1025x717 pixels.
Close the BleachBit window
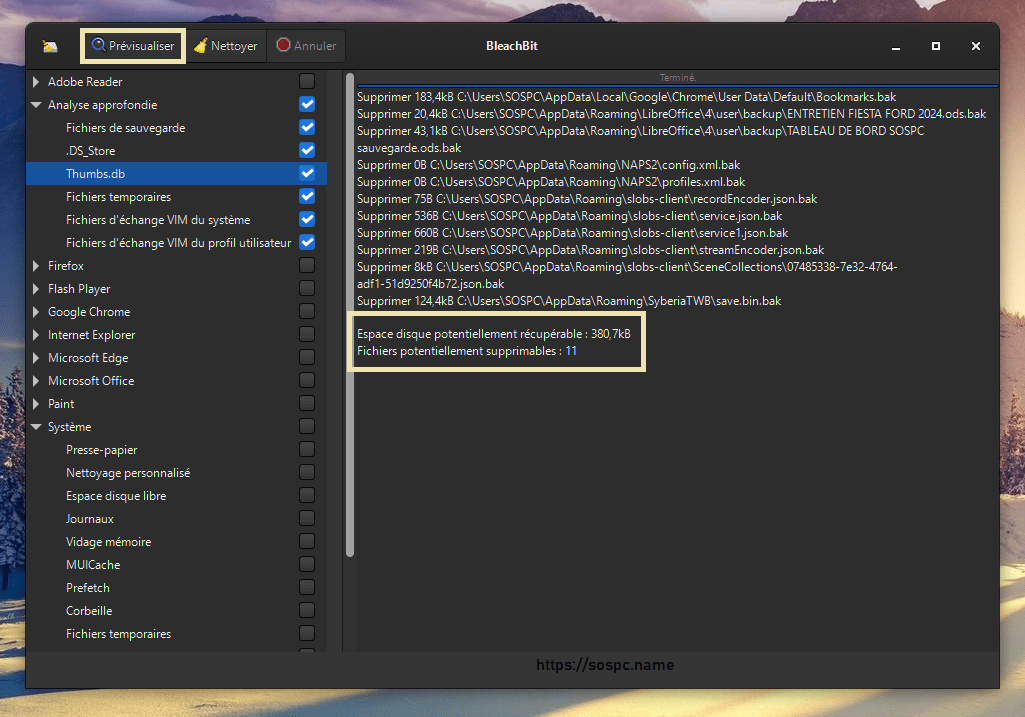click(x=976, y=46)
